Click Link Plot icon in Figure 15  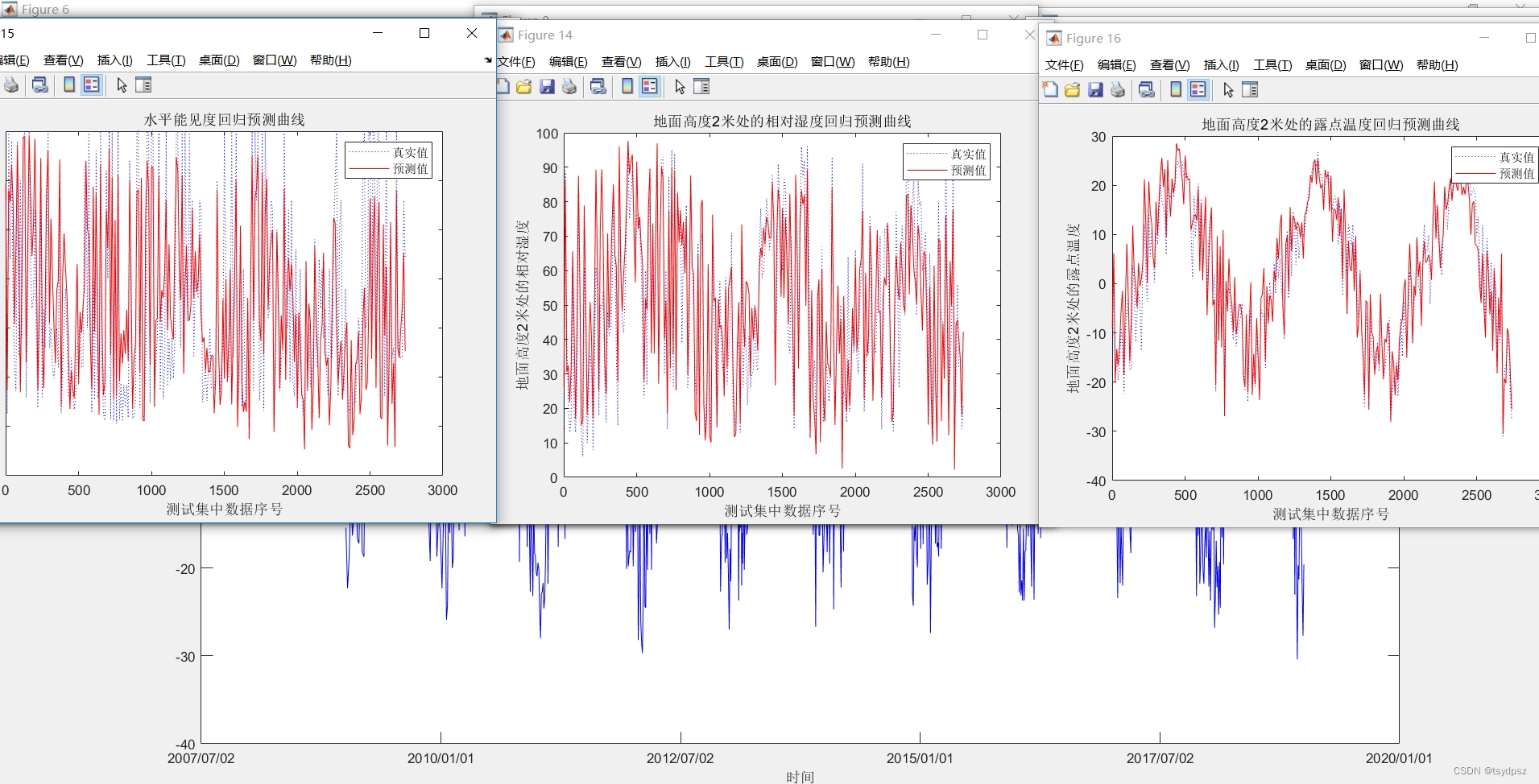40,85
